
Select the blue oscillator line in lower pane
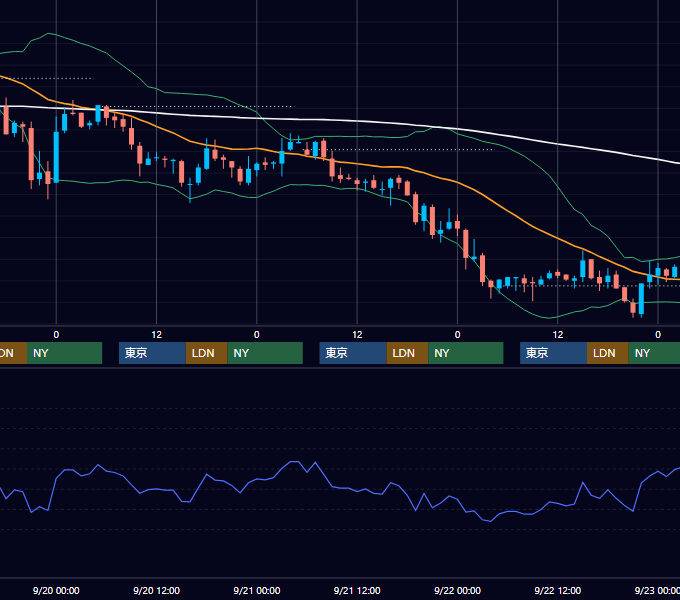pos(356,491)
